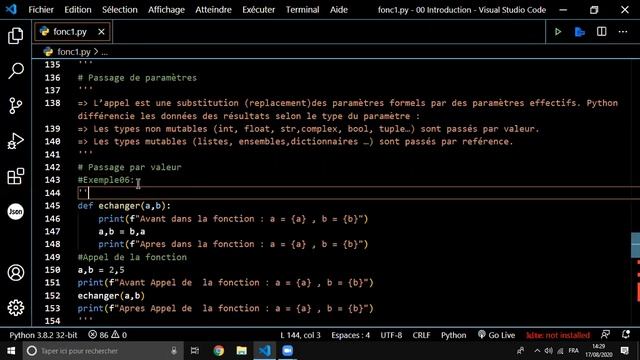Open the Affichage menu
This screenshot has width=640, height=360.
166,9
